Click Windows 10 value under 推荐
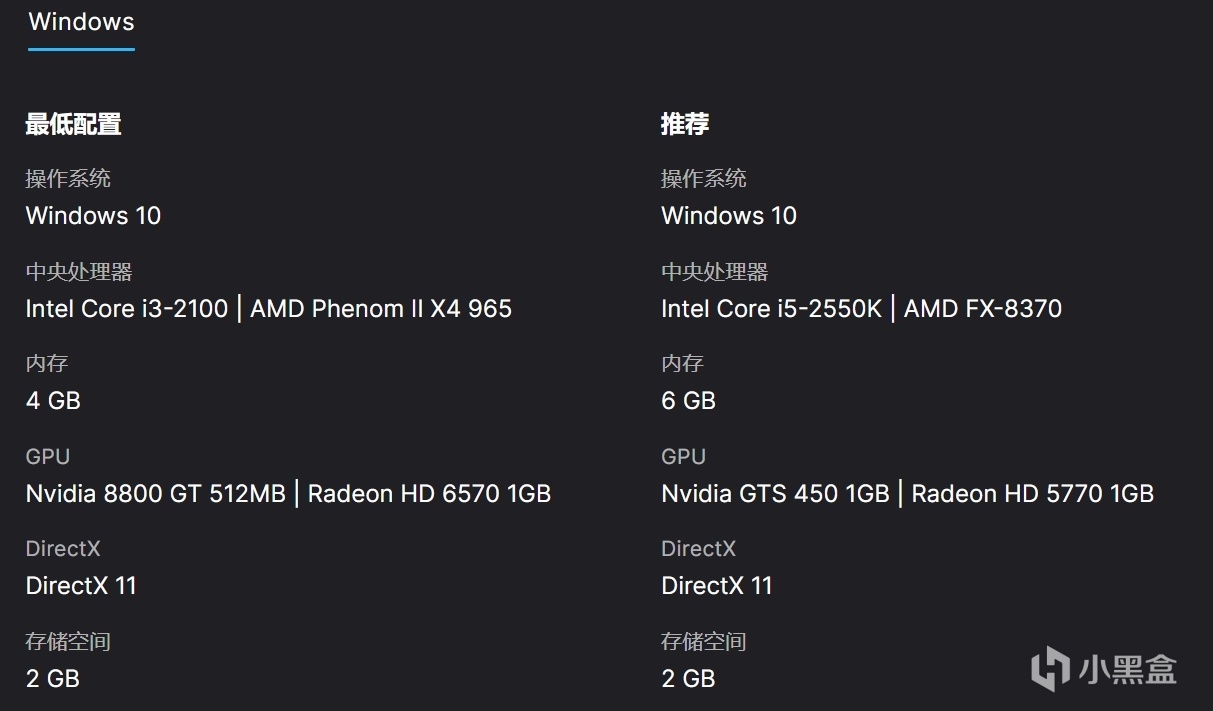This screenshot has width=1213, height=711. tap(729, 215)
